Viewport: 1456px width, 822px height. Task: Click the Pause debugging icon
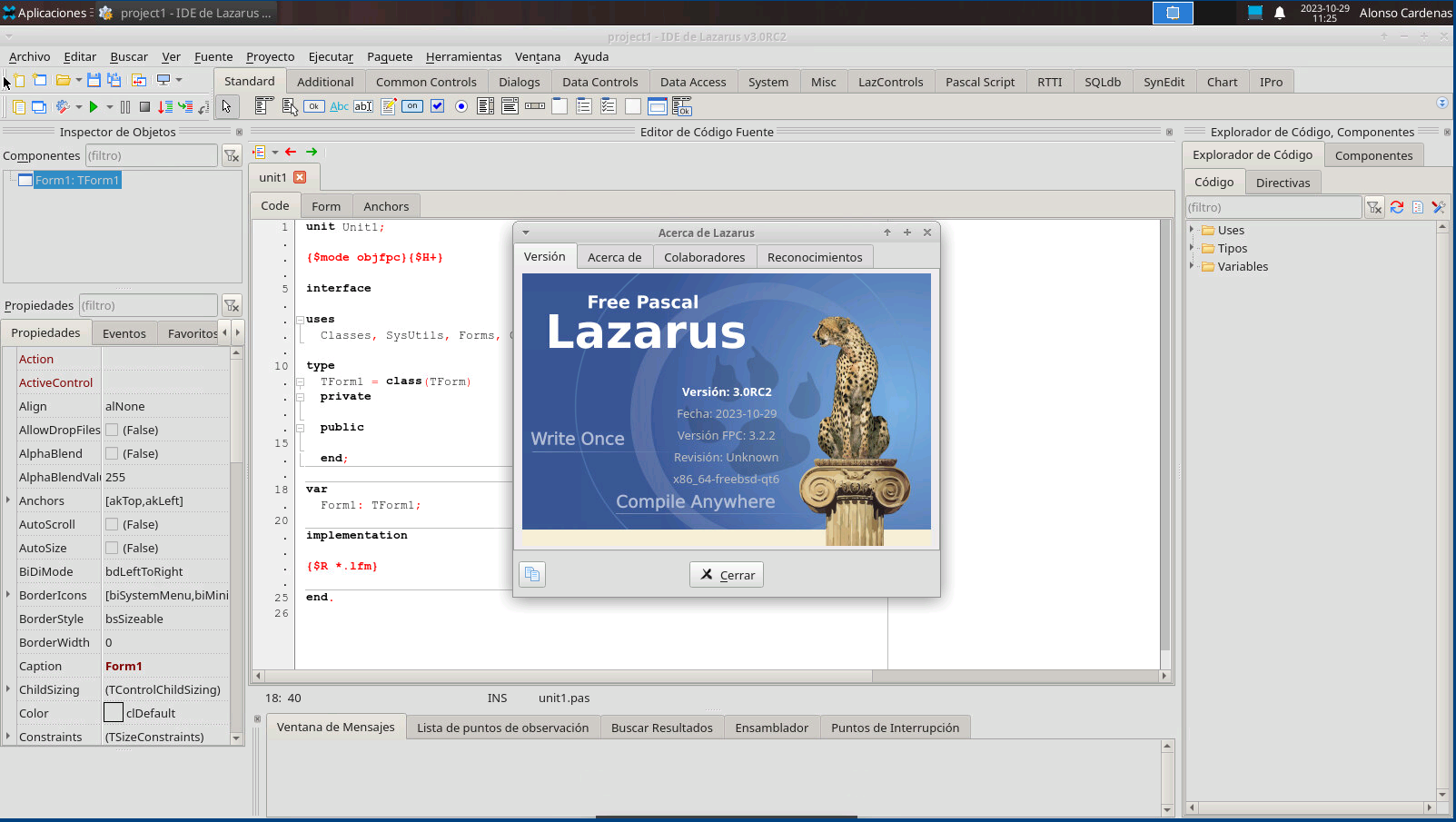125,106
